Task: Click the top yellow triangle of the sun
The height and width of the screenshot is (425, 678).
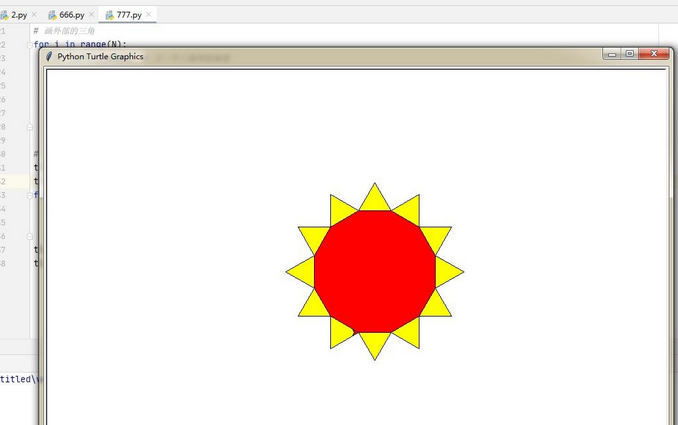Action: 375,200
